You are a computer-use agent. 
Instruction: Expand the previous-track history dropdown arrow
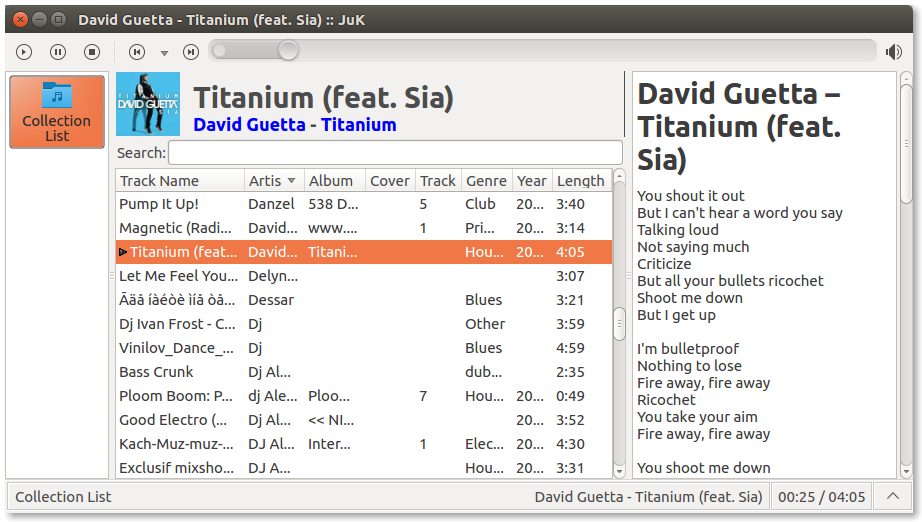[164, 52]
